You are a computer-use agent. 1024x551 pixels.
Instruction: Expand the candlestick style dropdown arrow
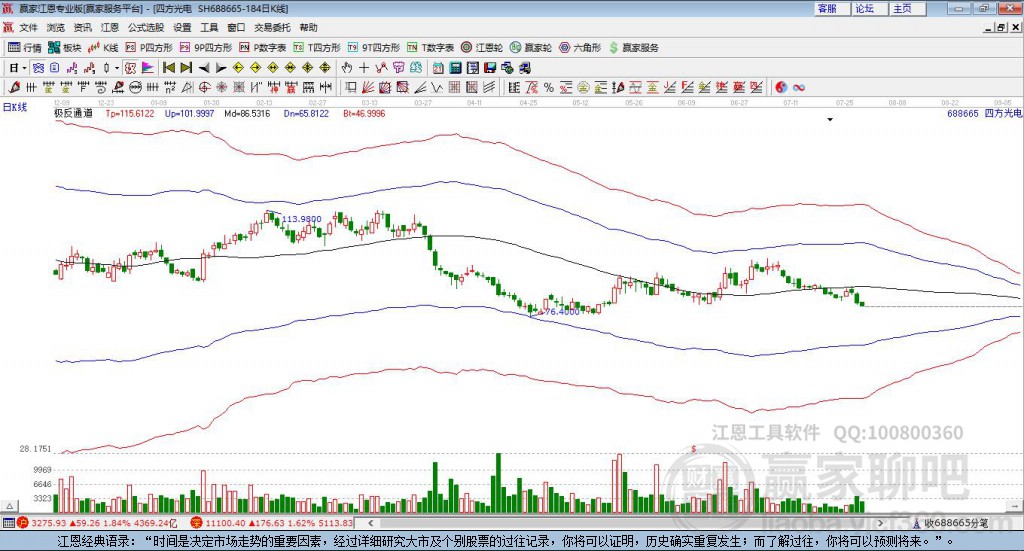point(117,68)
